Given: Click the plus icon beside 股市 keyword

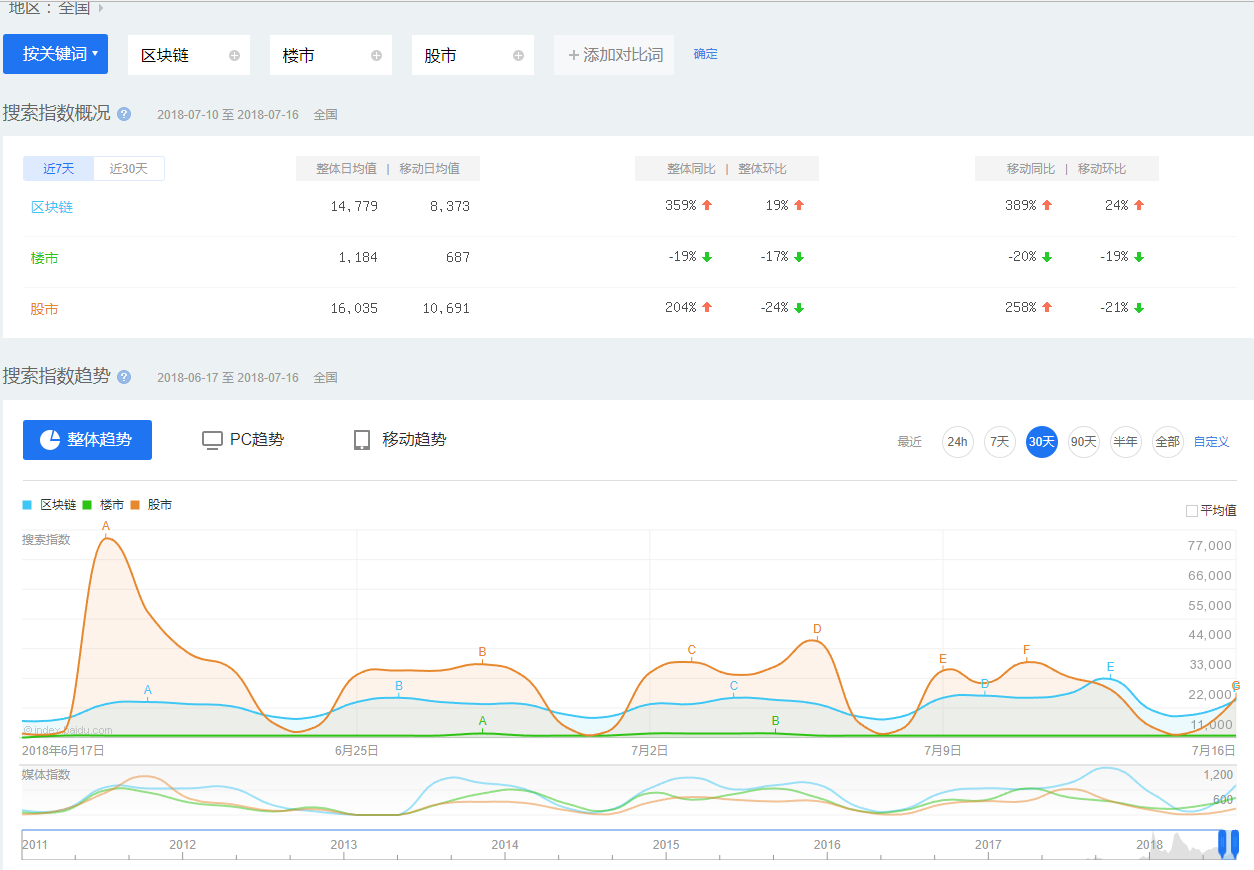Looking at the screenshot, I should click(518, 56).
